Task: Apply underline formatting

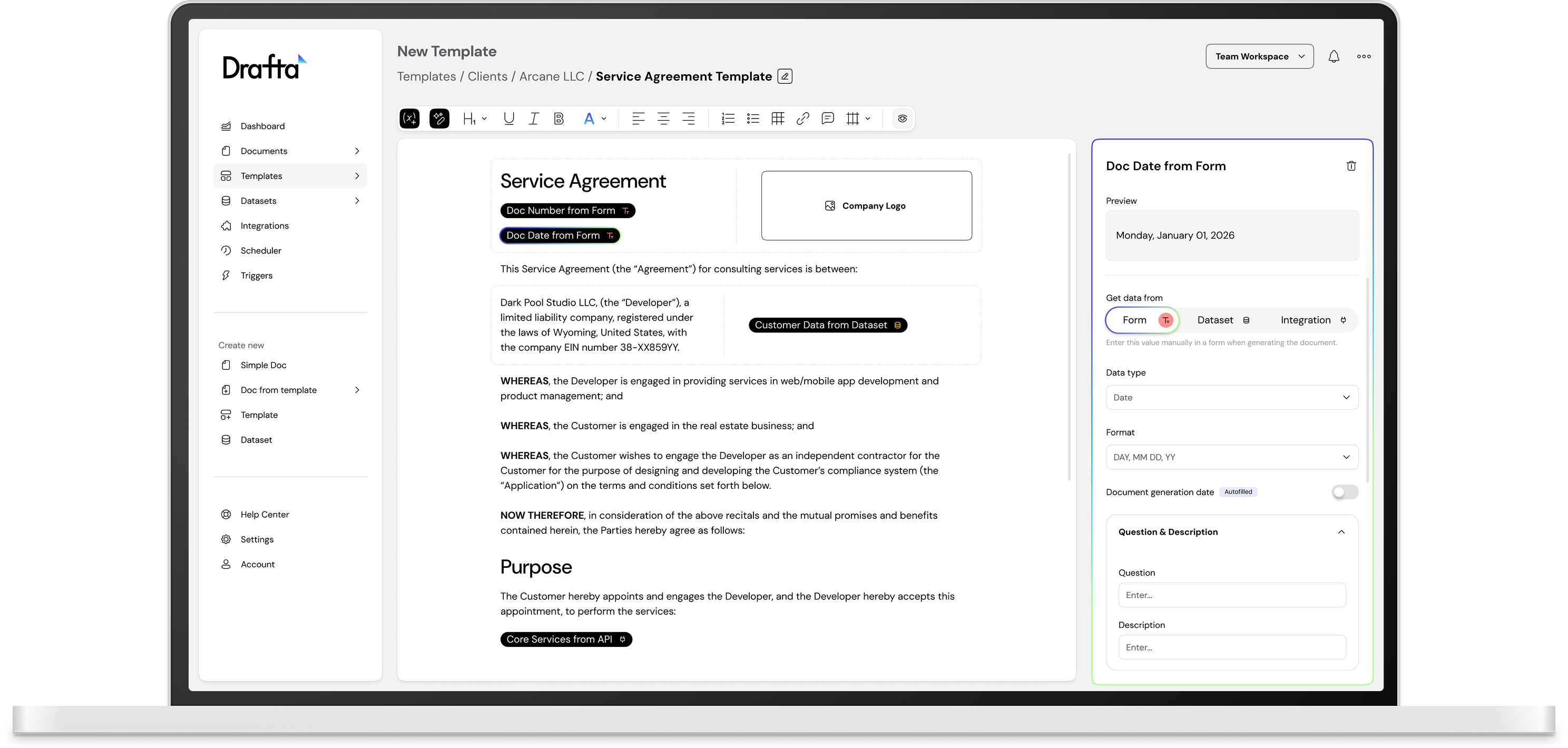Action: (x=509, y=119)
